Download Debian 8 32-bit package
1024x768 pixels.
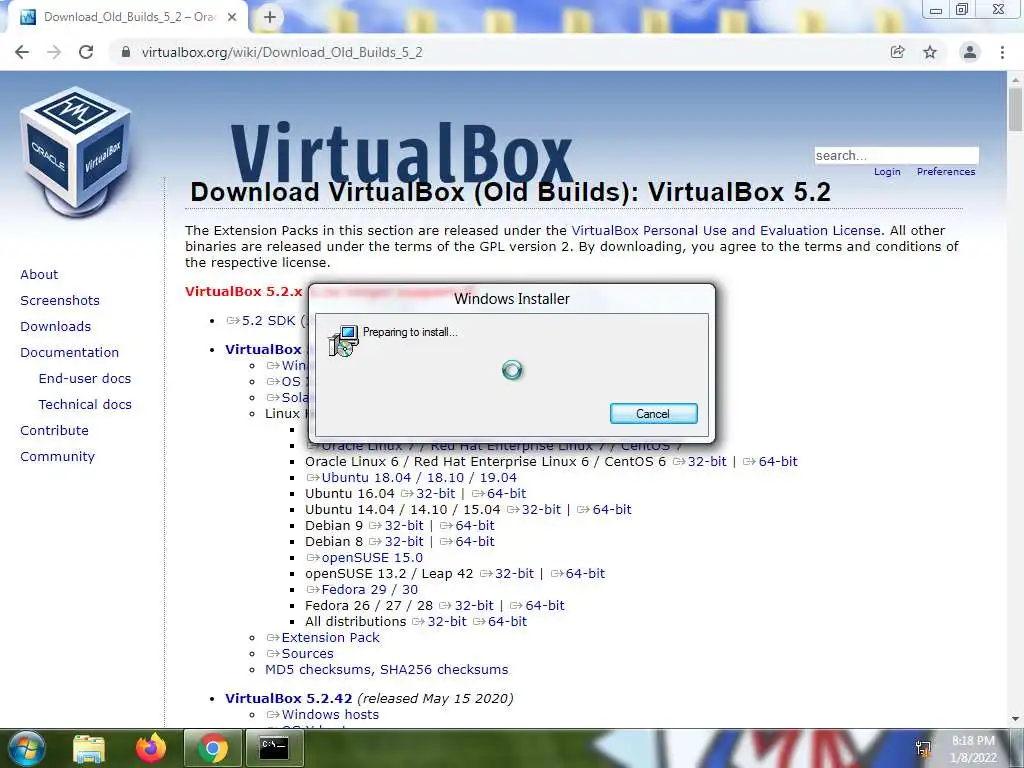click(x=404, y=542)
